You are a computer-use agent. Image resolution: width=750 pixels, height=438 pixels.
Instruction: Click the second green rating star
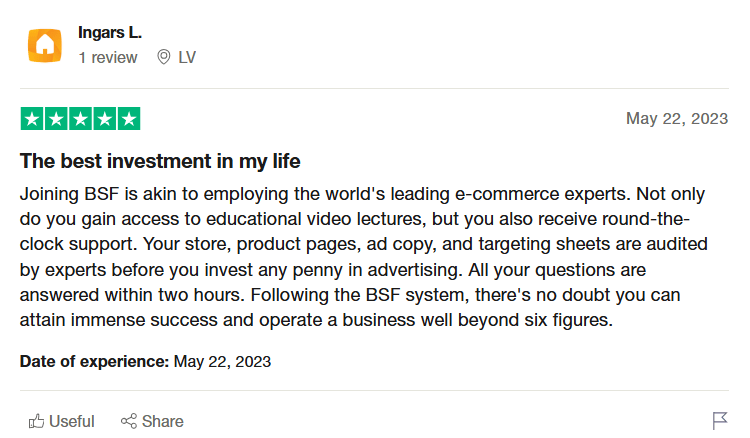tap(56, 119)
